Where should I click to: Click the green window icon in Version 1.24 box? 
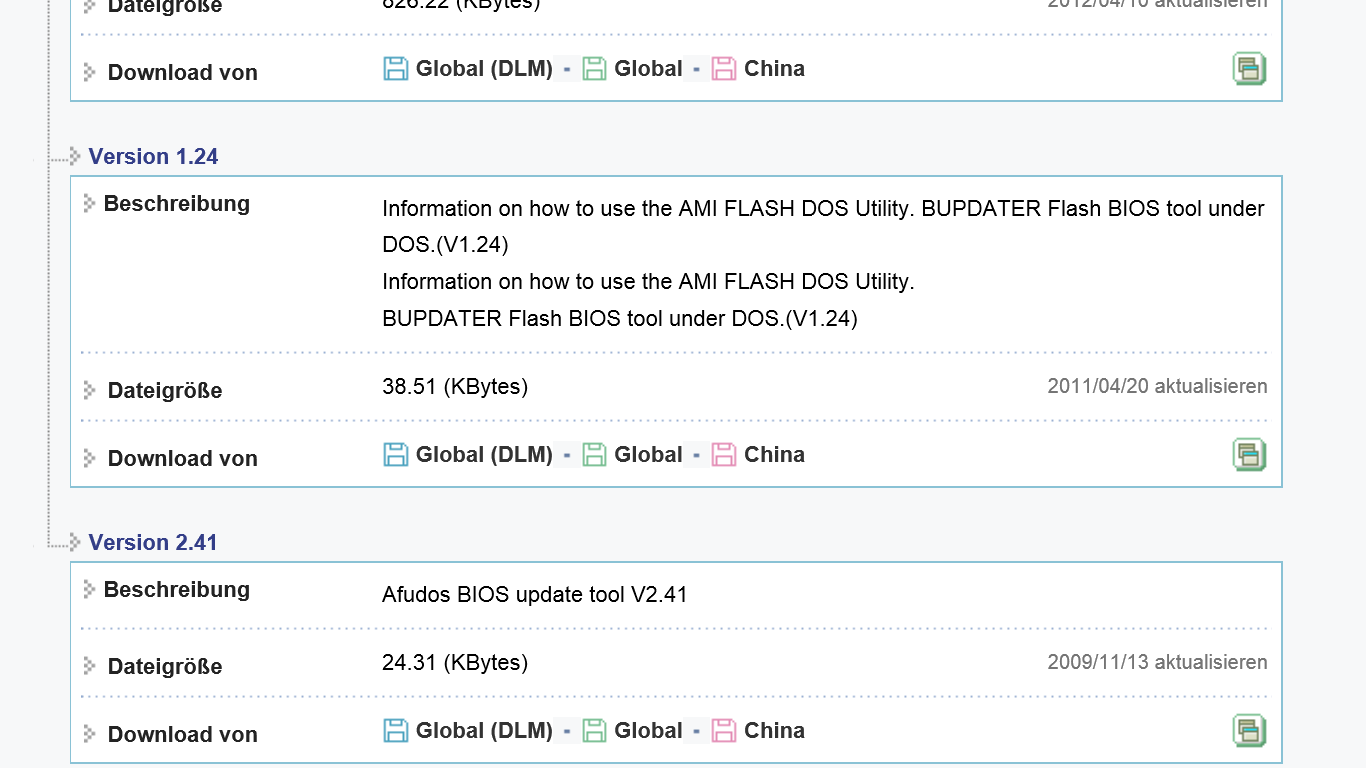pyautogui.click(x=1249, y=455)
